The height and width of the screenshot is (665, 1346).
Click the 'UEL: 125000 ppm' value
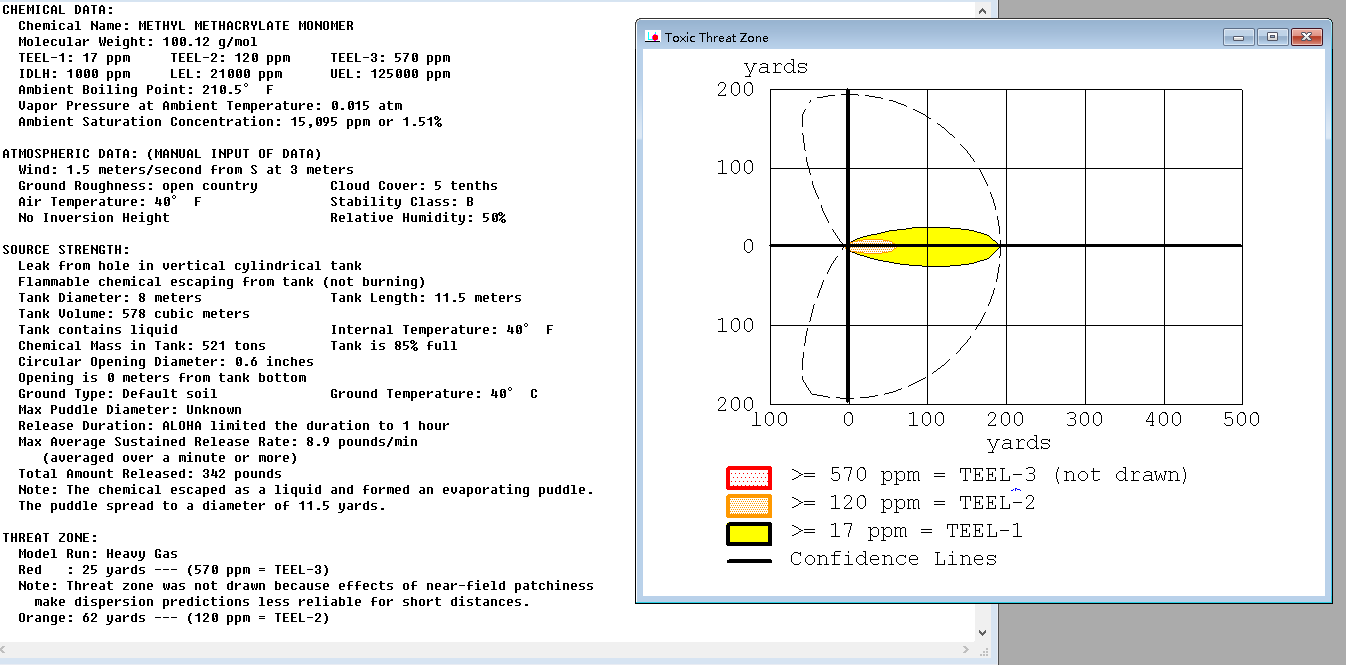(x=390, y=74)
